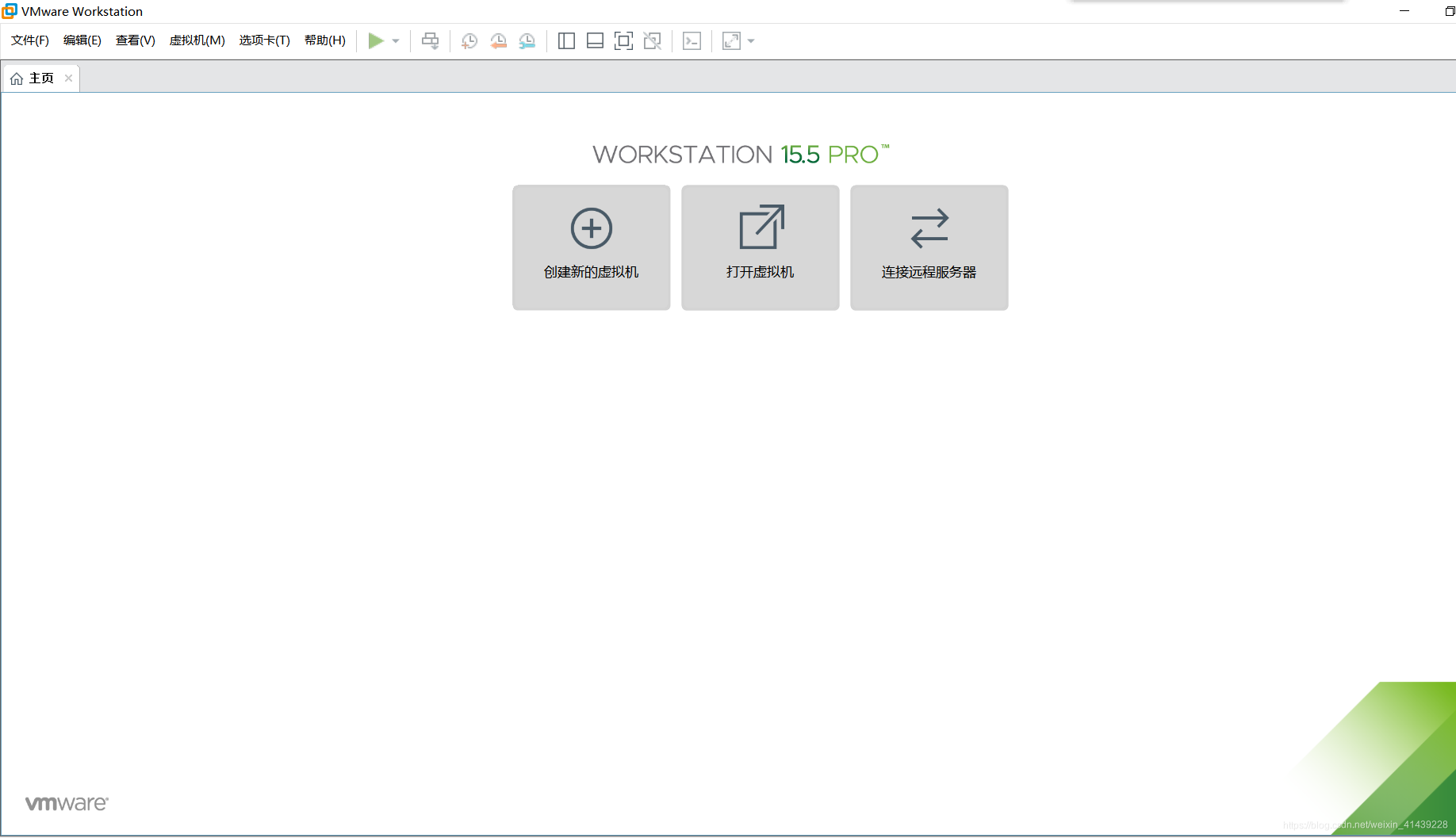
Task: Open the console view icon
Action: pos(692,40)
